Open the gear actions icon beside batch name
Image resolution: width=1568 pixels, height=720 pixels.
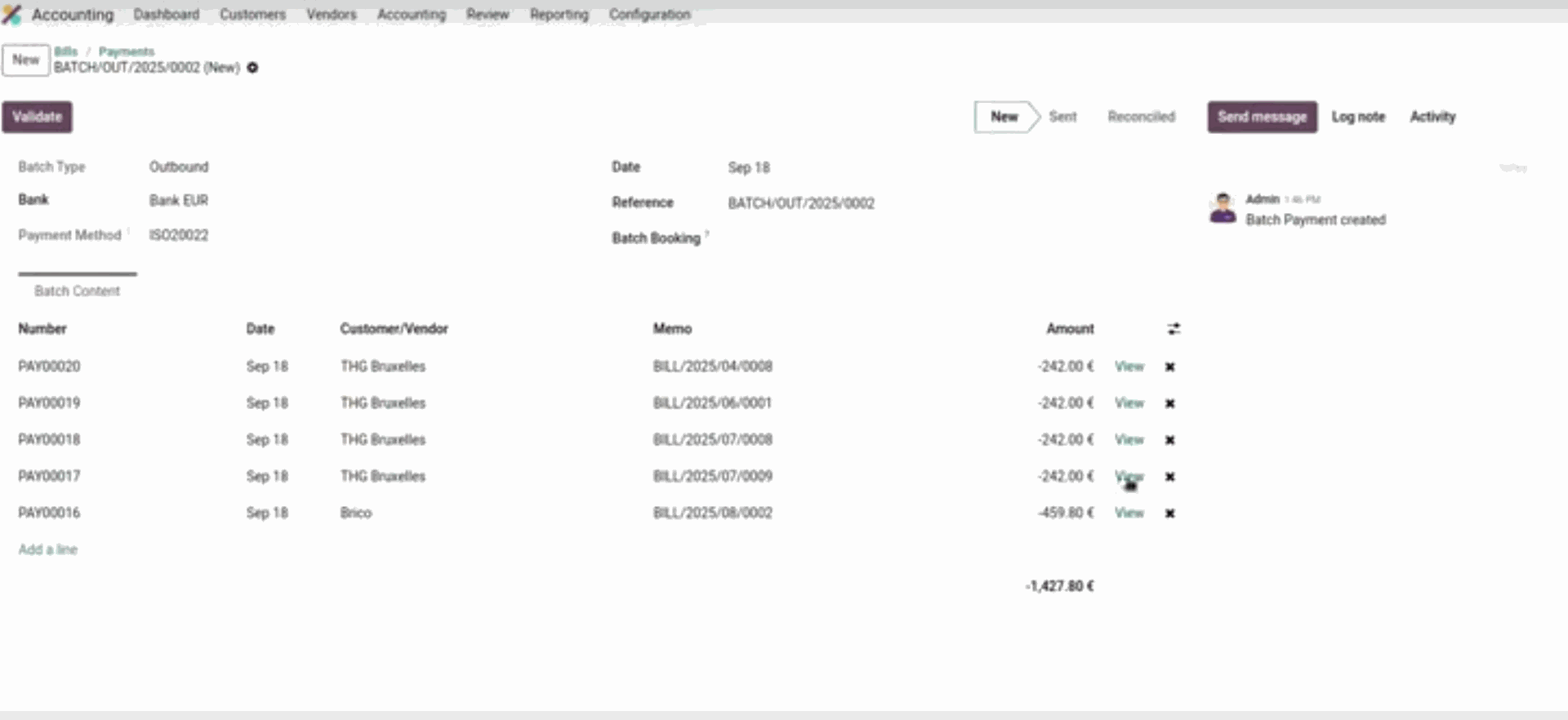pos(252,68)
